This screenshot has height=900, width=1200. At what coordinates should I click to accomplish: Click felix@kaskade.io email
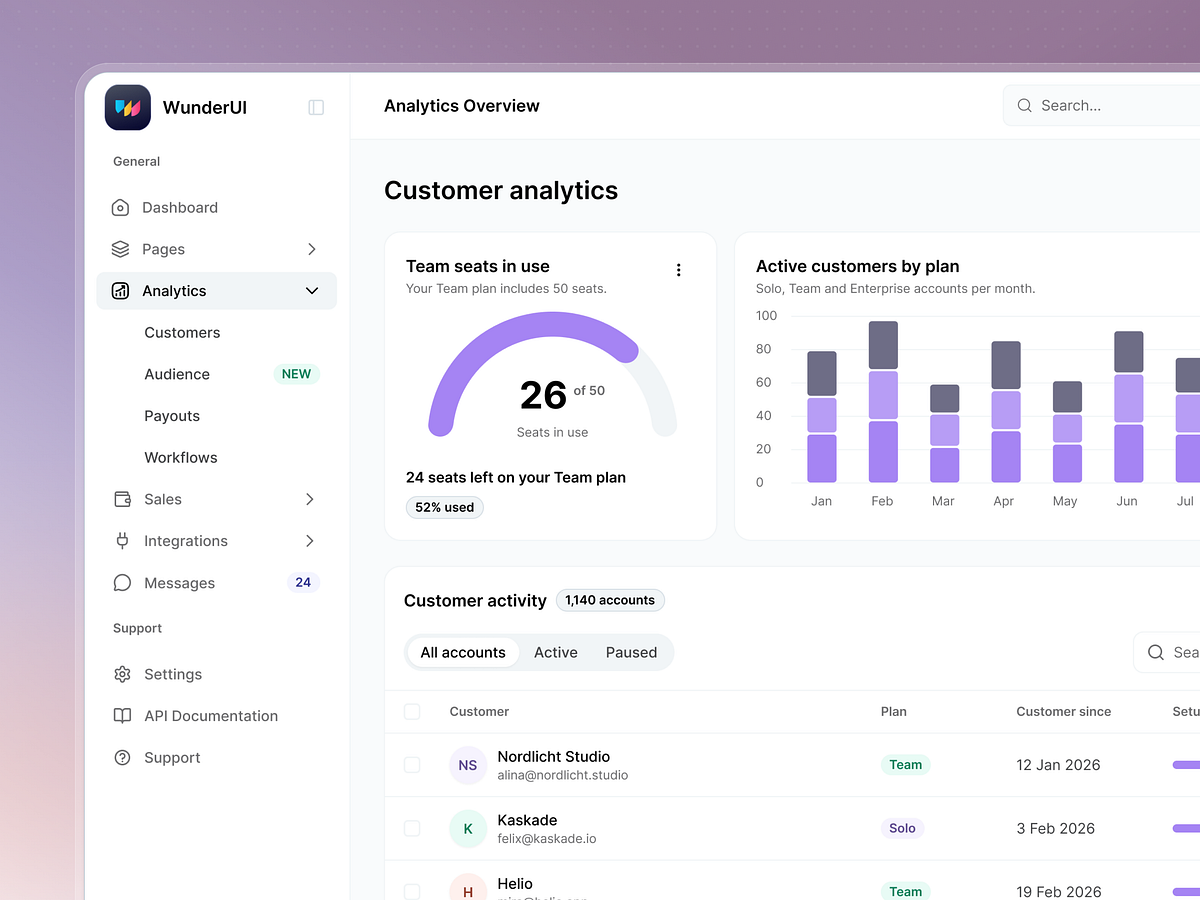tap(547, 839)
